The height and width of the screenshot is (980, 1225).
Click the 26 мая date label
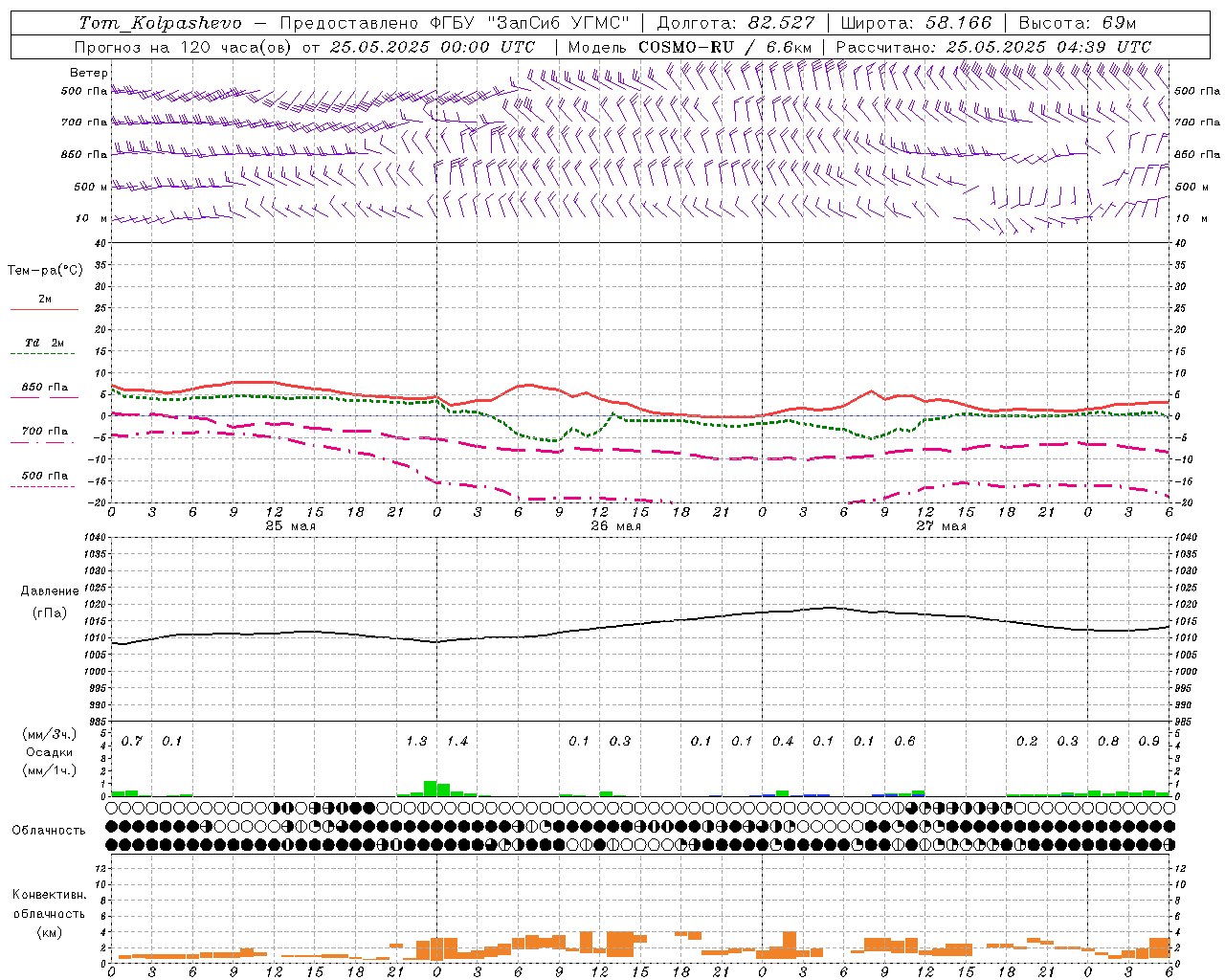click(615, 526)
